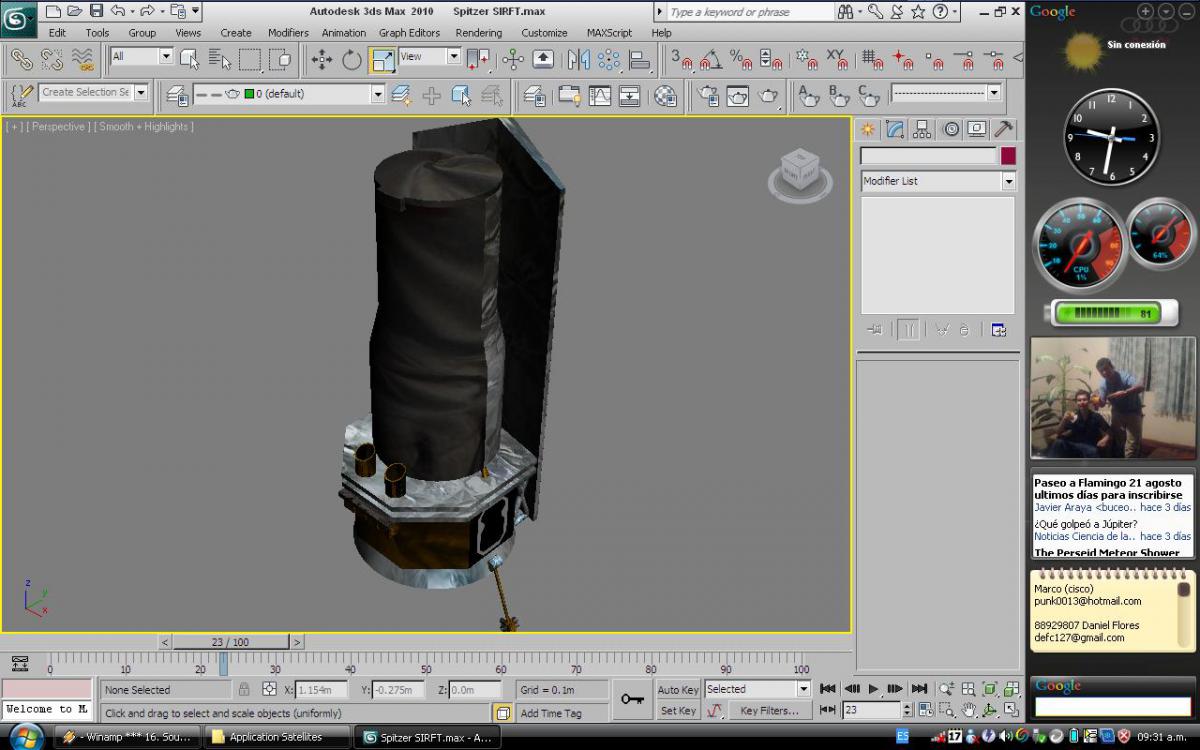Click the time slider showing 23 / 100

pyautogui.click(x=231, y=642)
